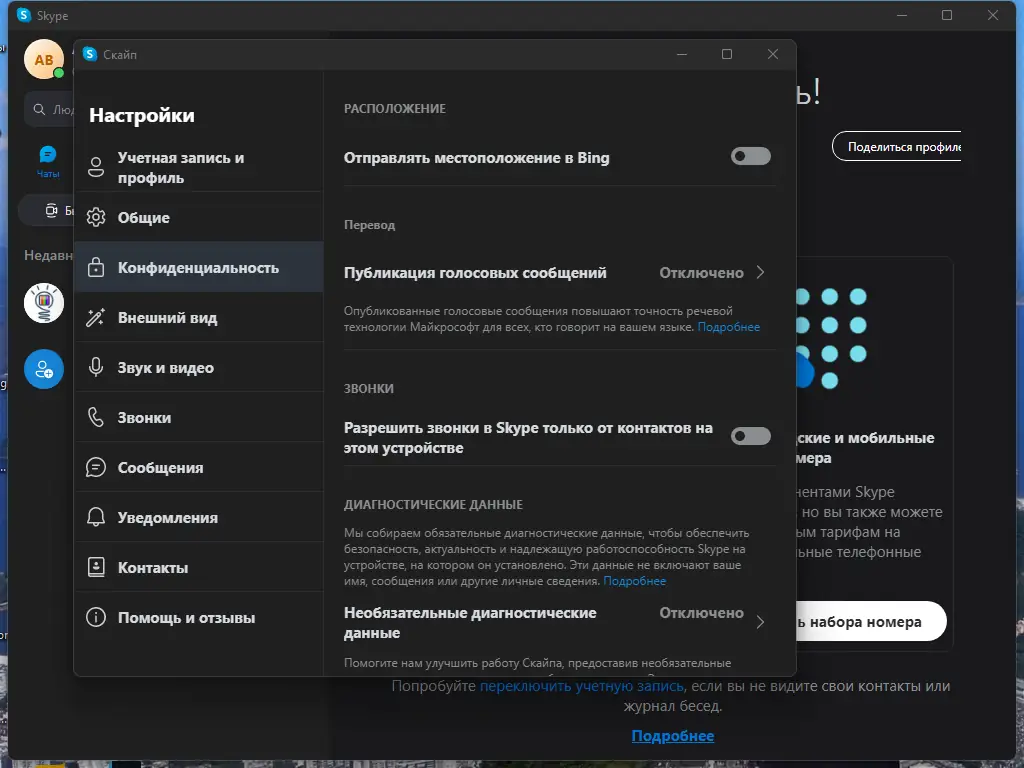
Task: Select the phone icon for Звонки settings
Action: (95, 417)
